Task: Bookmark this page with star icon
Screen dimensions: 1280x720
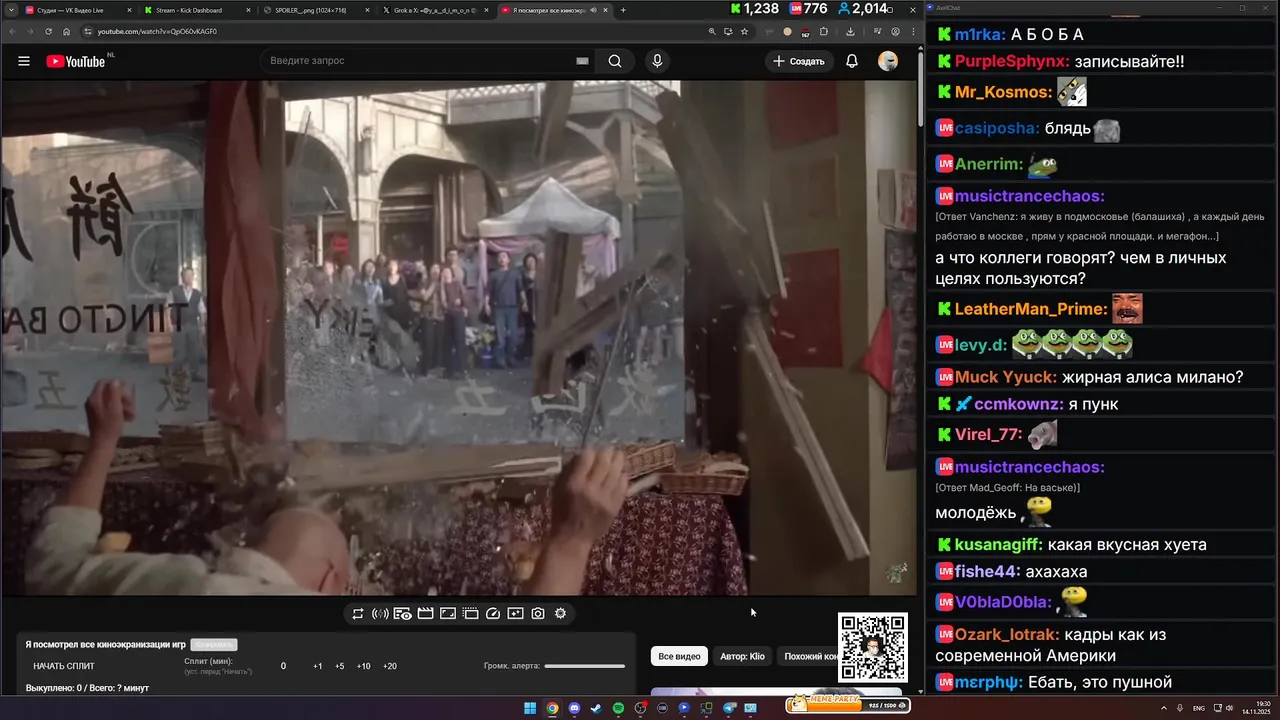Action: click(744, 31)
